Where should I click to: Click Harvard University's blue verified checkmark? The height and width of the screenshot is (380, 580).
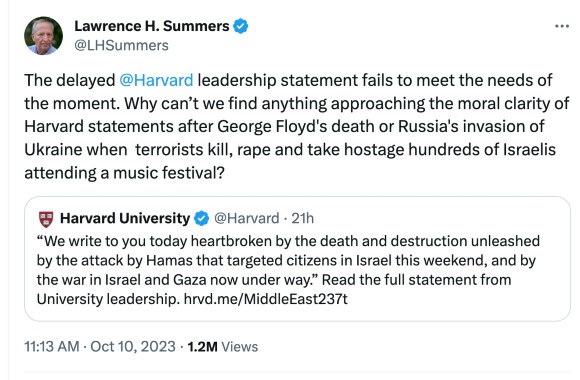click(202, 219)
